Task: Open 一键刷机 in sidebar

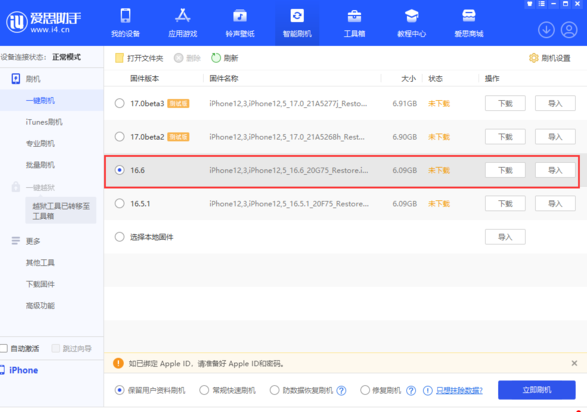Action: point(52,100)
